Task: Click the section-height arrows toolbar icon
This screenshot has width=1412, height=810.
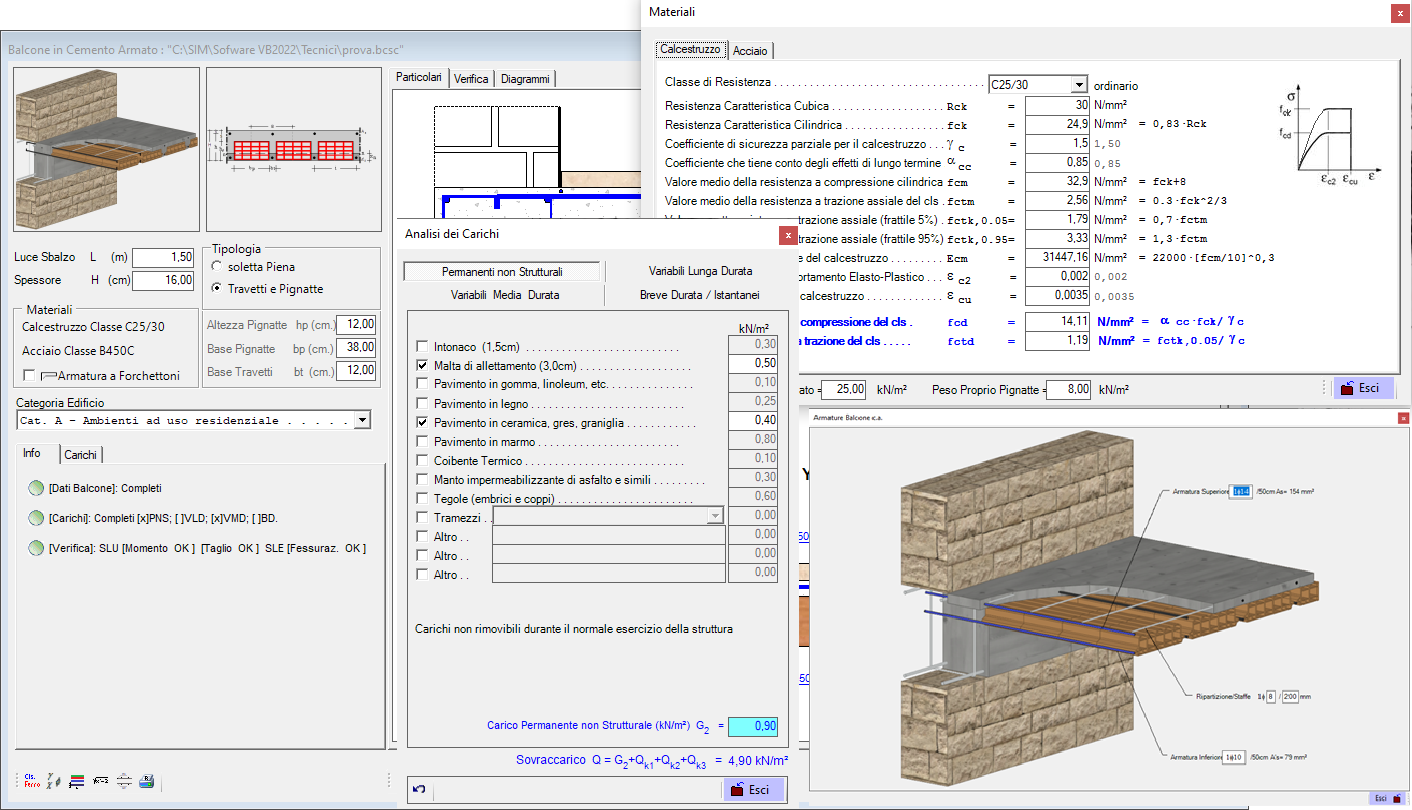Action: [x=125, y=781]
